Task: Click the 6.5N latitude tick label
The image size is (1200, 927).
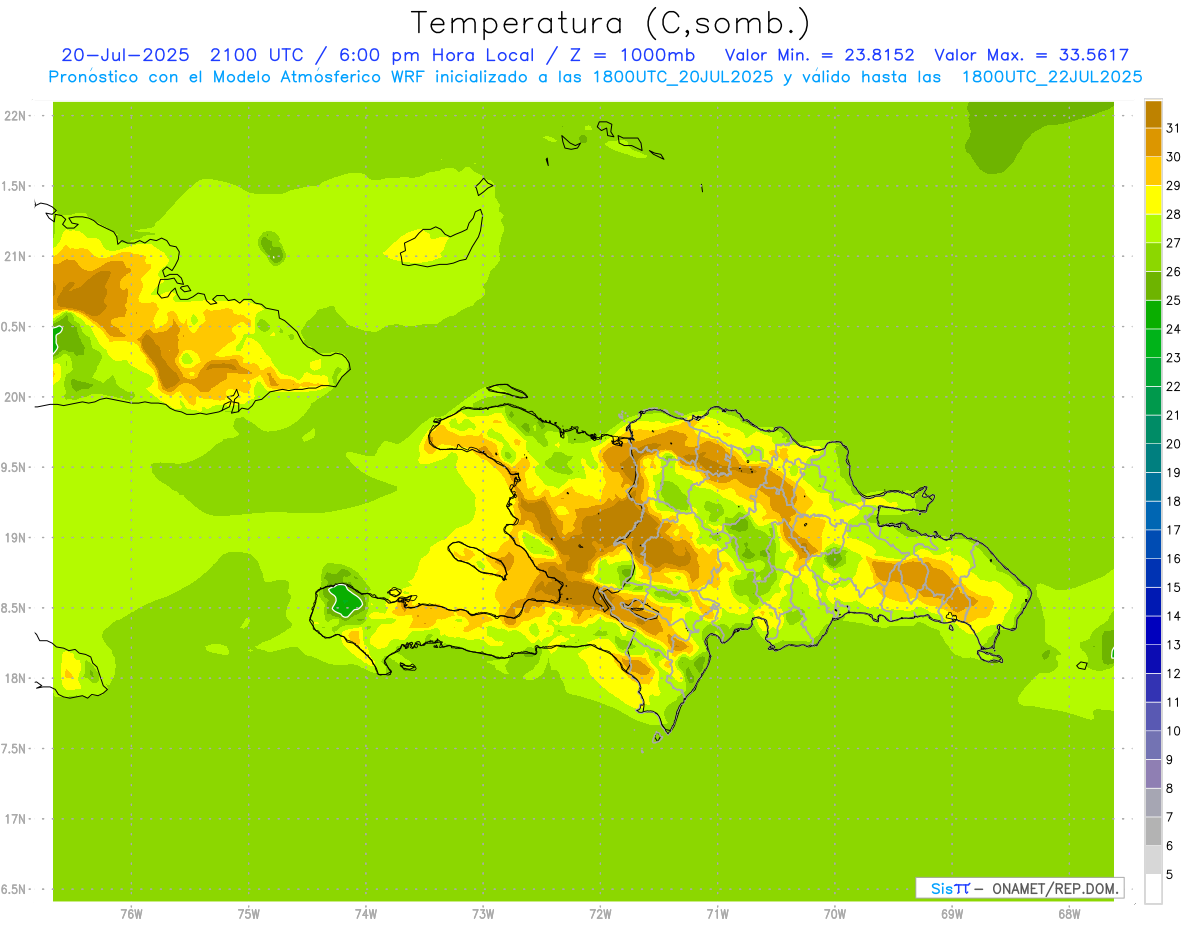Action: [13, 889]
